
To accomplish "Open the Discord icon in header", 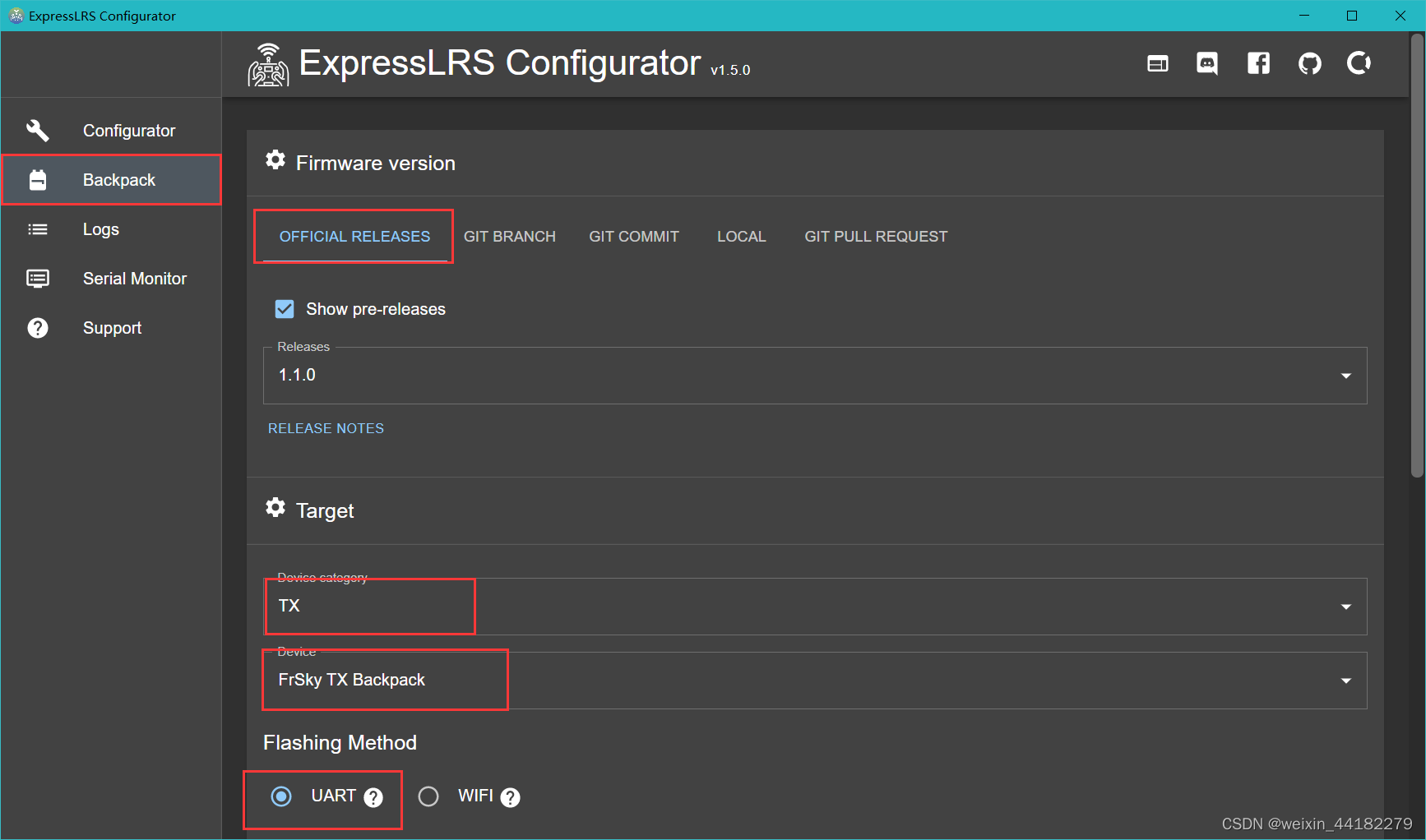I will [x=1207, y=63].
